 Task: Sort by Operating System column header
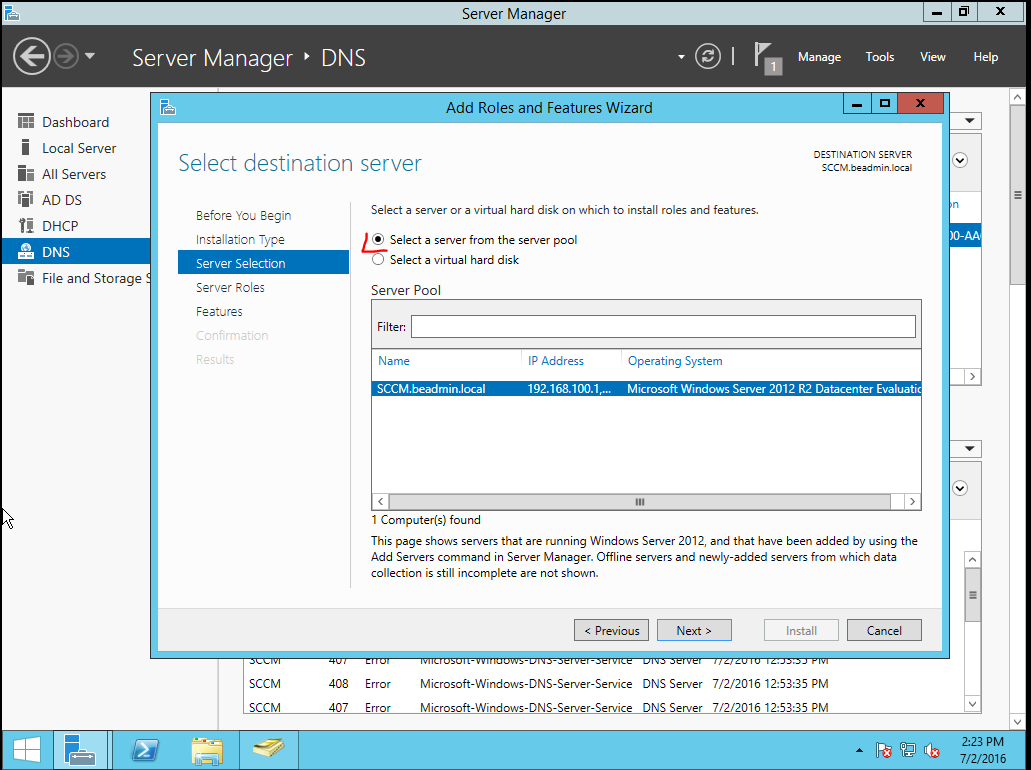[675, 361]
